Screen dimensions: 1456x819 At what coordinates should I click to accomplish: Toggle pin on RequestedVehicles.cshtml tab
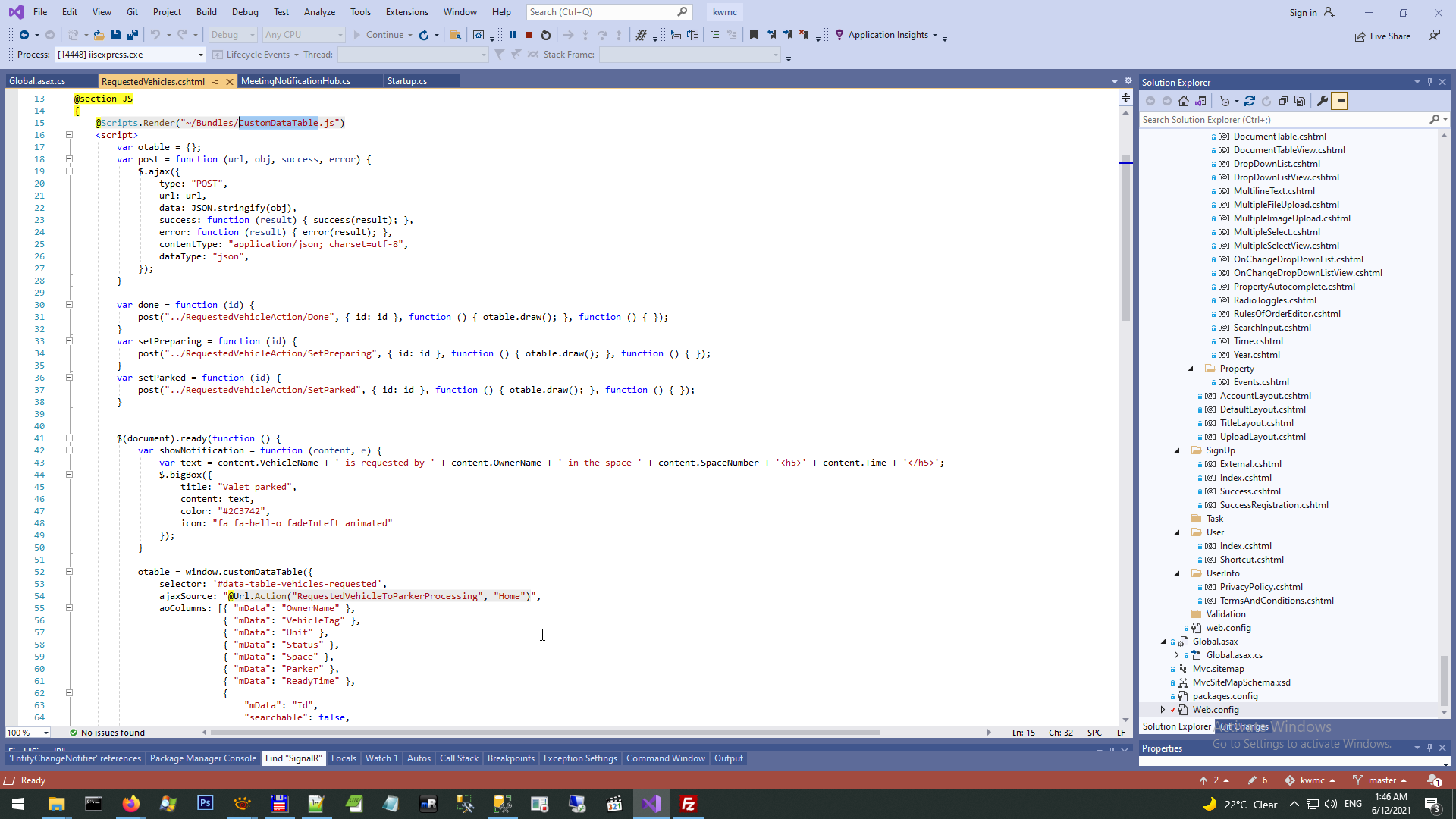click(216, 82)
